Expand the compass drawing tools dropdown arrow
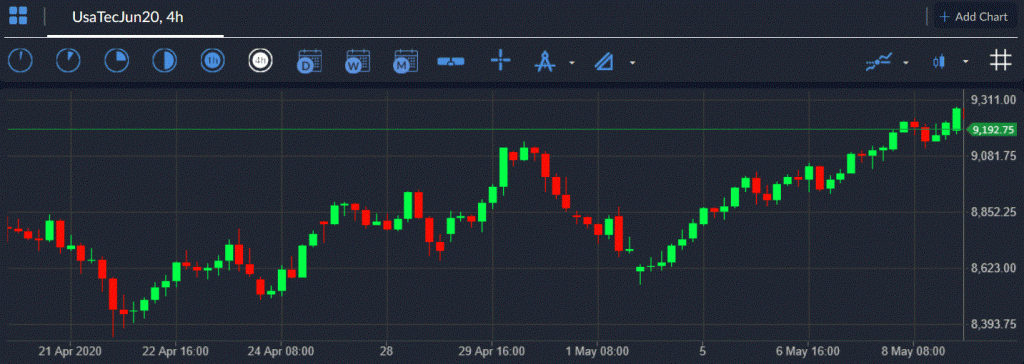The height and width of the screenshot is (364, 1024). (571, 63)
